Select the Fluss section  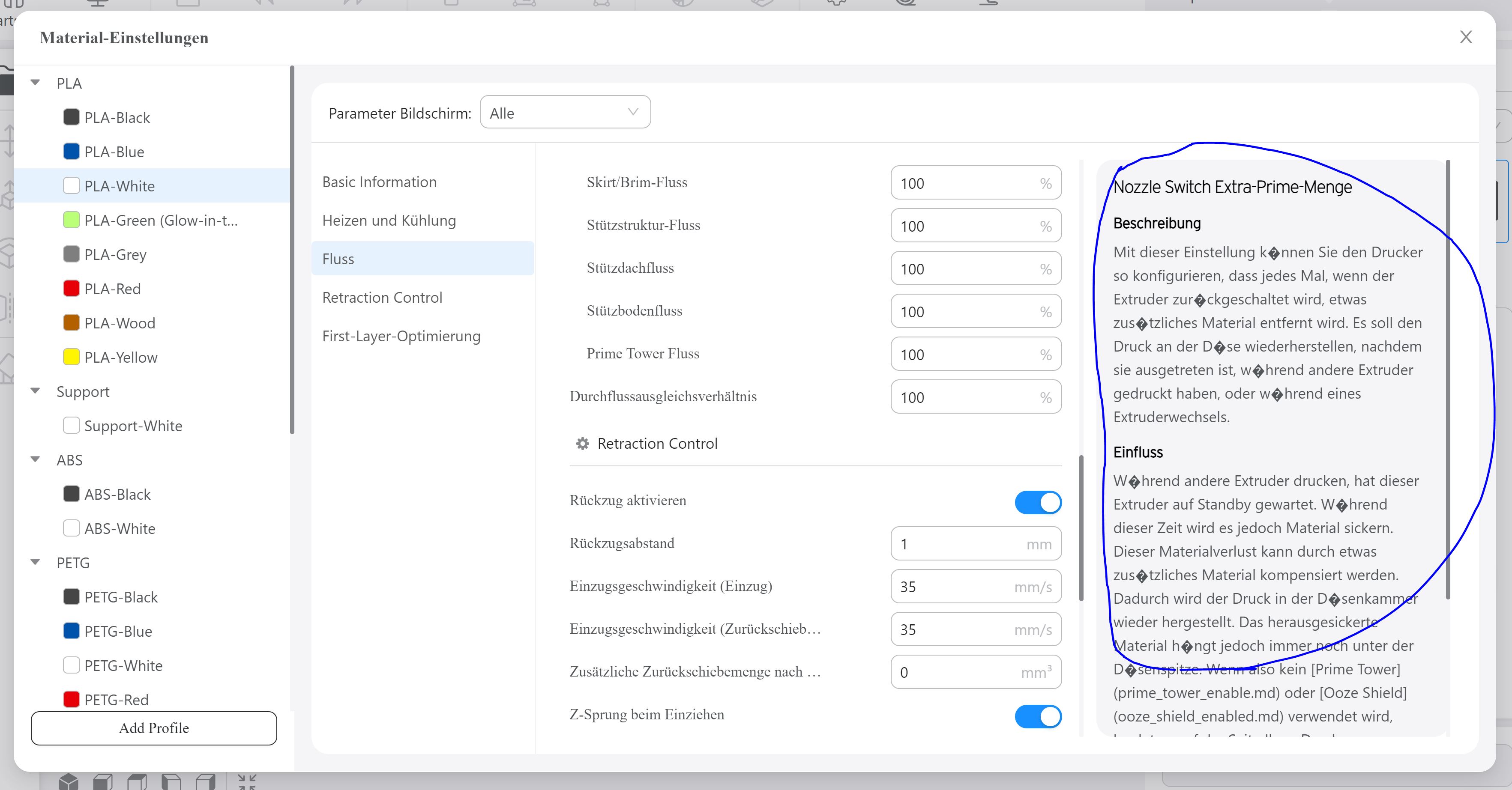pyautogui.click(x=422, y=259)
